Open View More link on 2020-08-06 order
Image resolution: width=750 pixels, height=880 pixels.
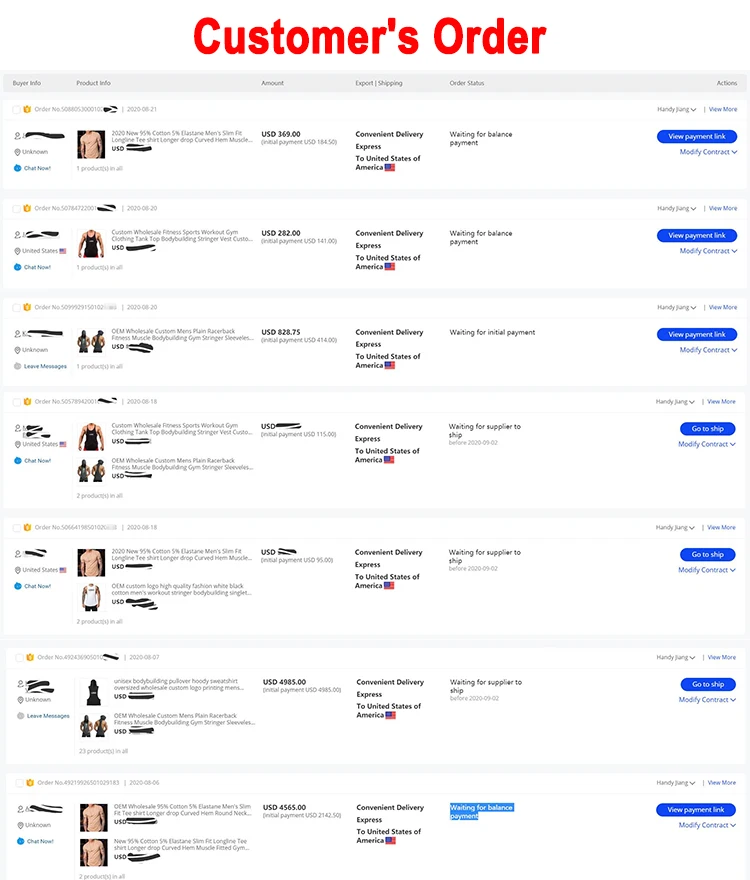pos(722,782)
